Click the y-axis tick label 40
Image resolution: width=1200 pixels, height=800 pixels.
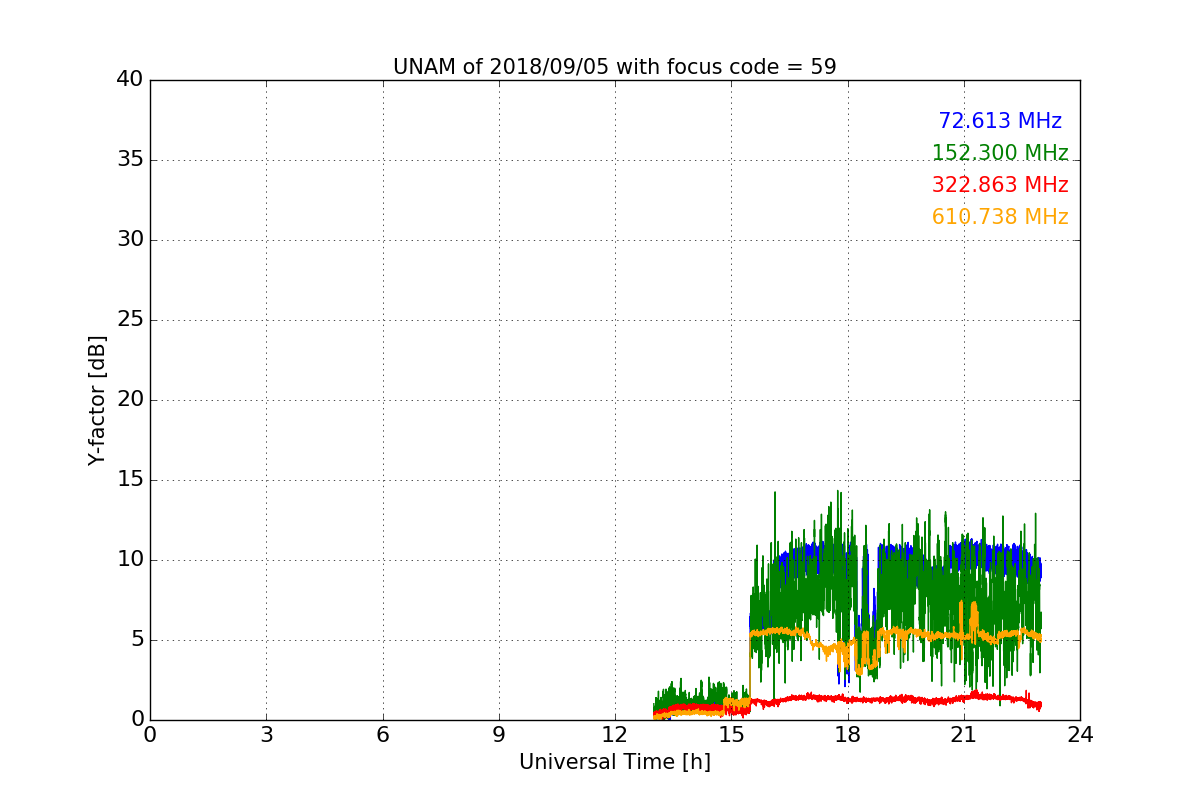pos(129,79)
